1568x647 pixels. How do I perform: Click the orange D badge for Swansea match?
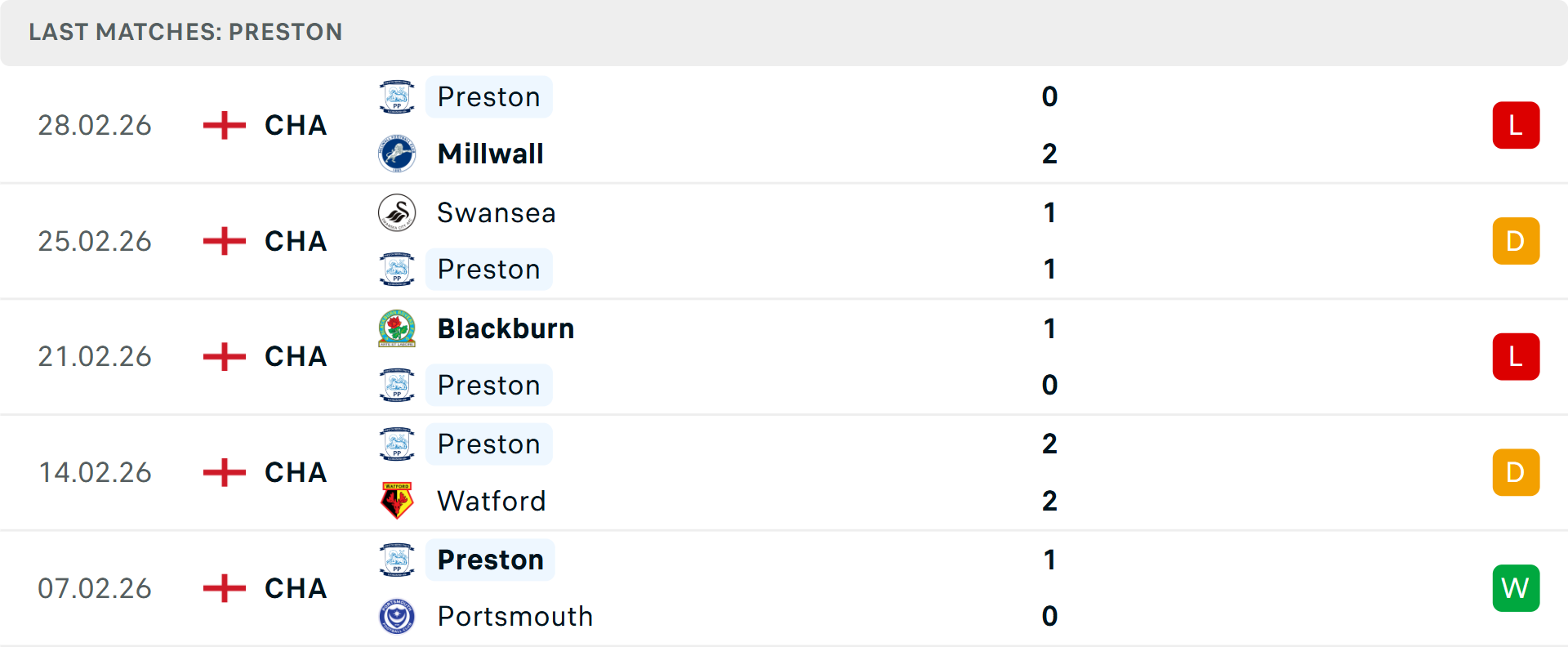1516,241
